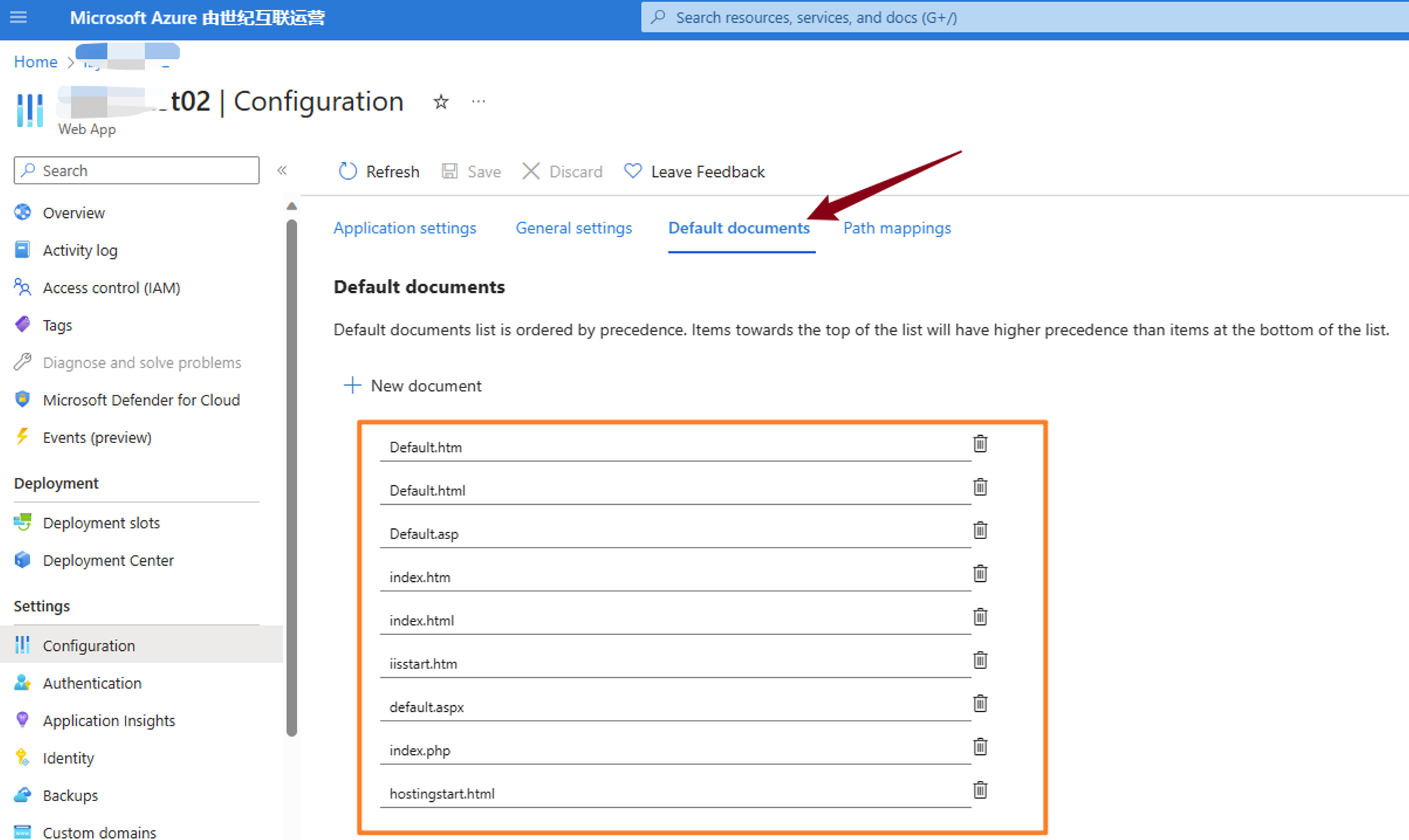Delete the Default.htm document entry

point(980,444)
